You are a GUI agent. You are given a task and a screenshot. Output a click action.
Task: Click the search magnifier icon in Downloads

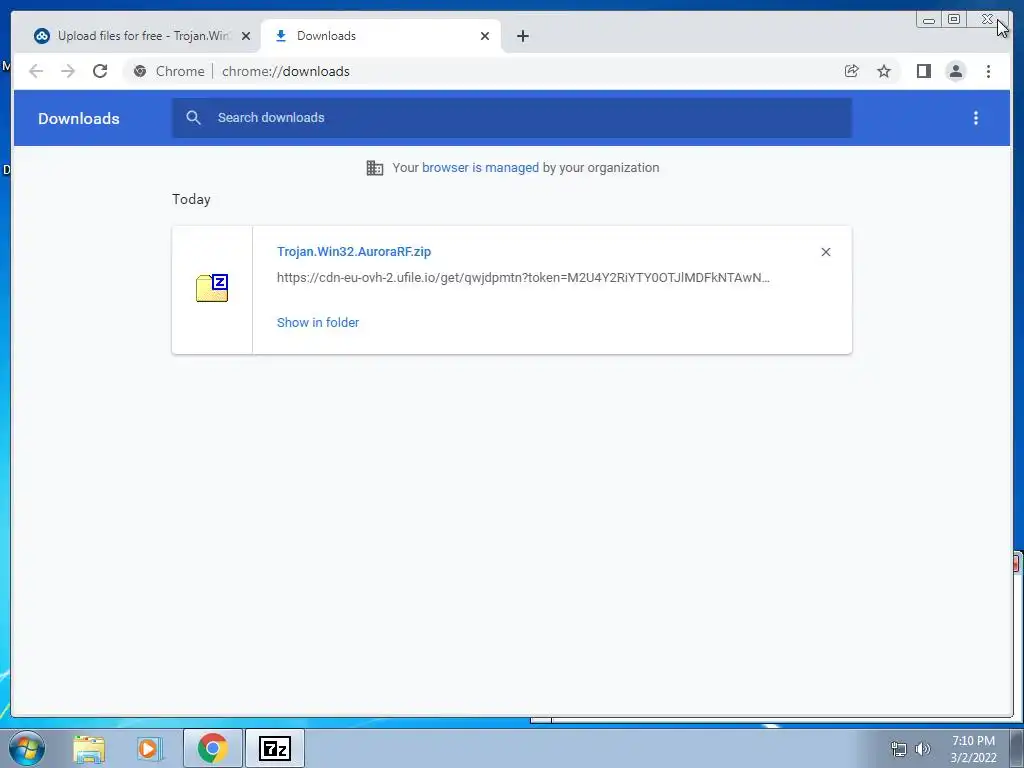point(193,118)
